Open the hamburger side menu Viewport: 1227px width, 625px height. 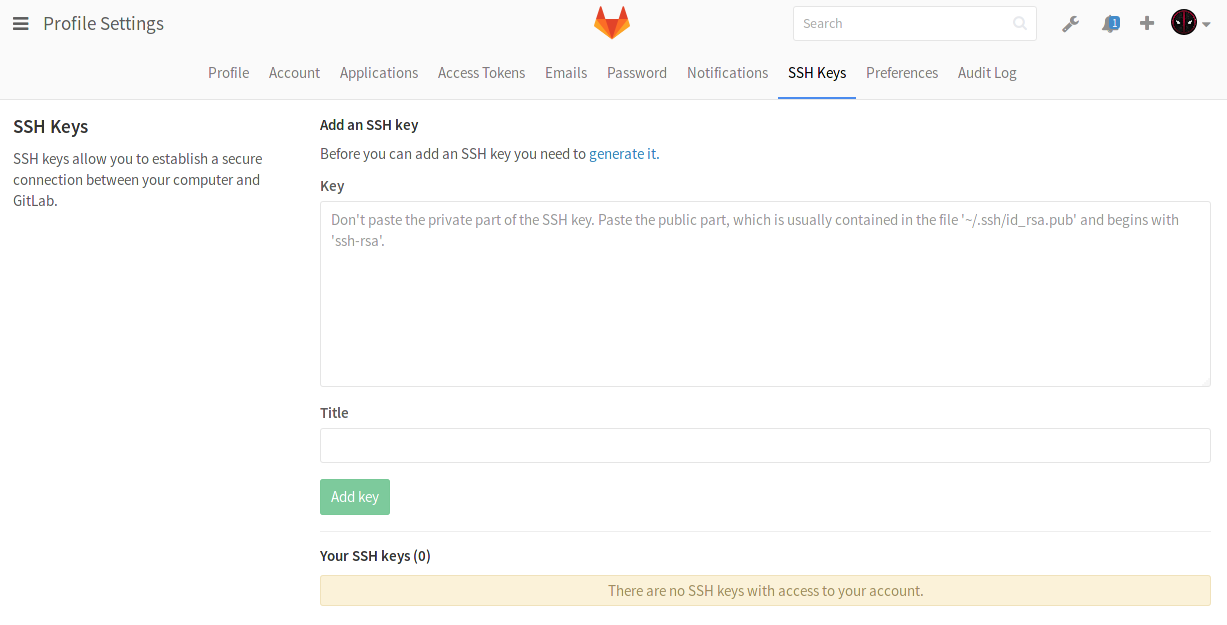pos(20,24)
